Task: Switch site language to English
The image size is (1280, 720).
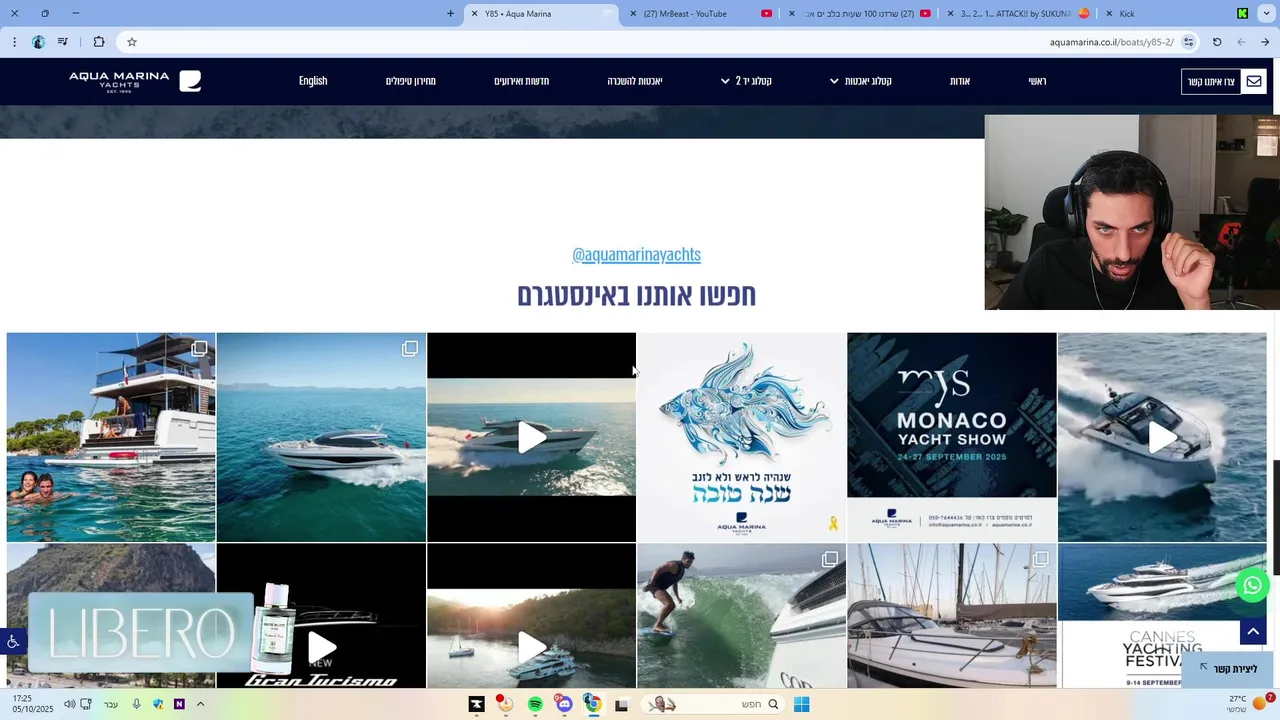Action: pos(313,81)
